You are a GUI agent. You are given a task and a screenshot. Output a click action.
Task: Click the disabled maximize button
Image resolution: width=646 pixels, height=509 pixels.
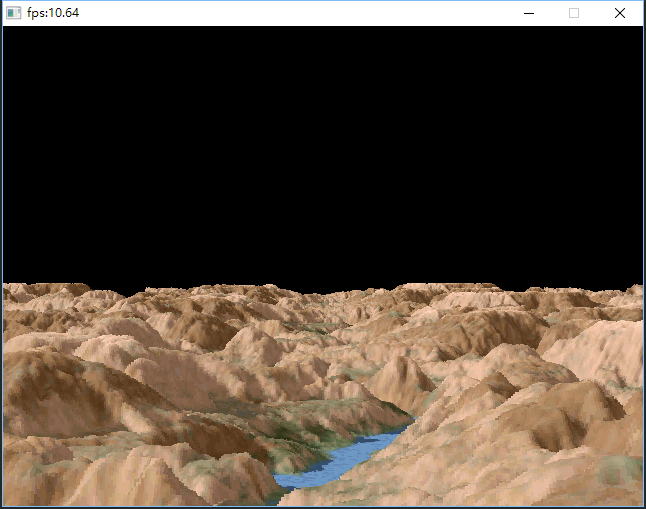tap(574, 13)
